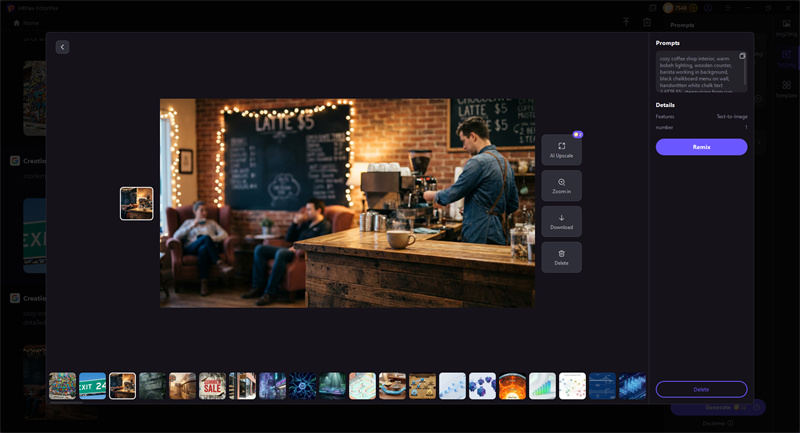Click Home in the dimmed background window
This screenshot has width=800, height=433.
point(26,23)
